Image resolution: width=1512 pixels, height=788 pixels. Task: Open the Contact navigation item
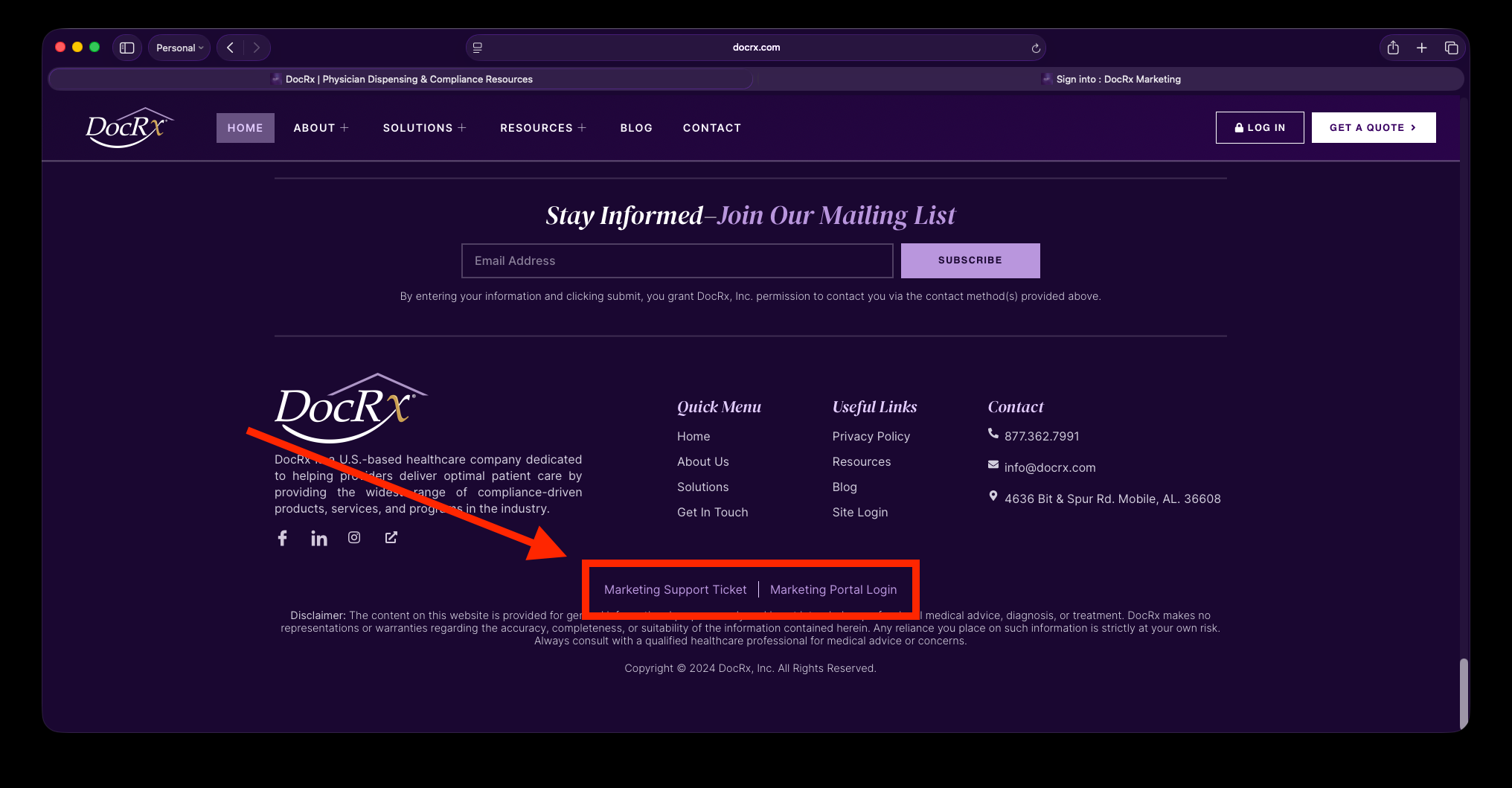pyautogui.click(x=712, y=128)
